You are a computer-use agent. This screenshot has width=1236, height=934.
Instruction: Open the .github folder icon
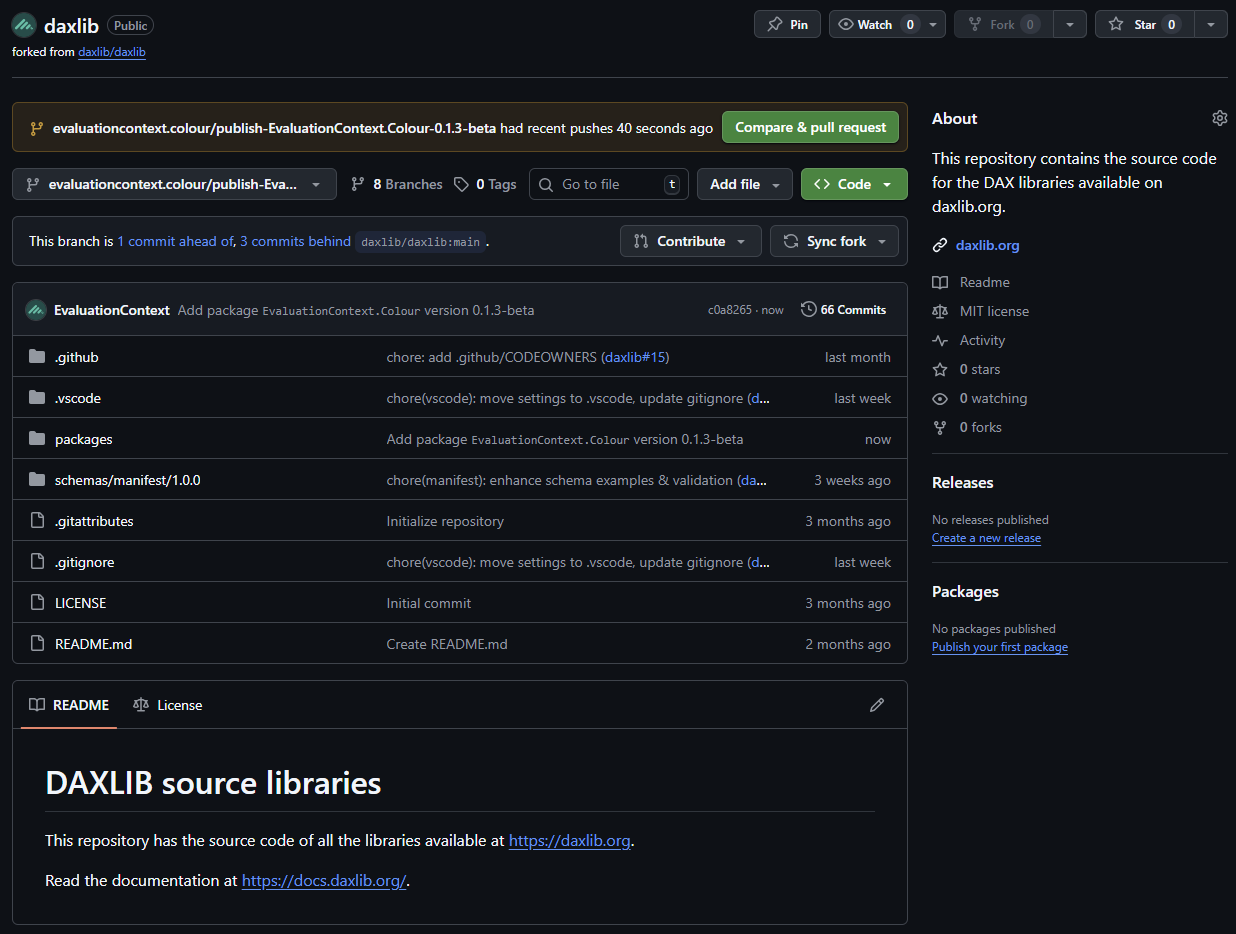(x=38, y=357)
